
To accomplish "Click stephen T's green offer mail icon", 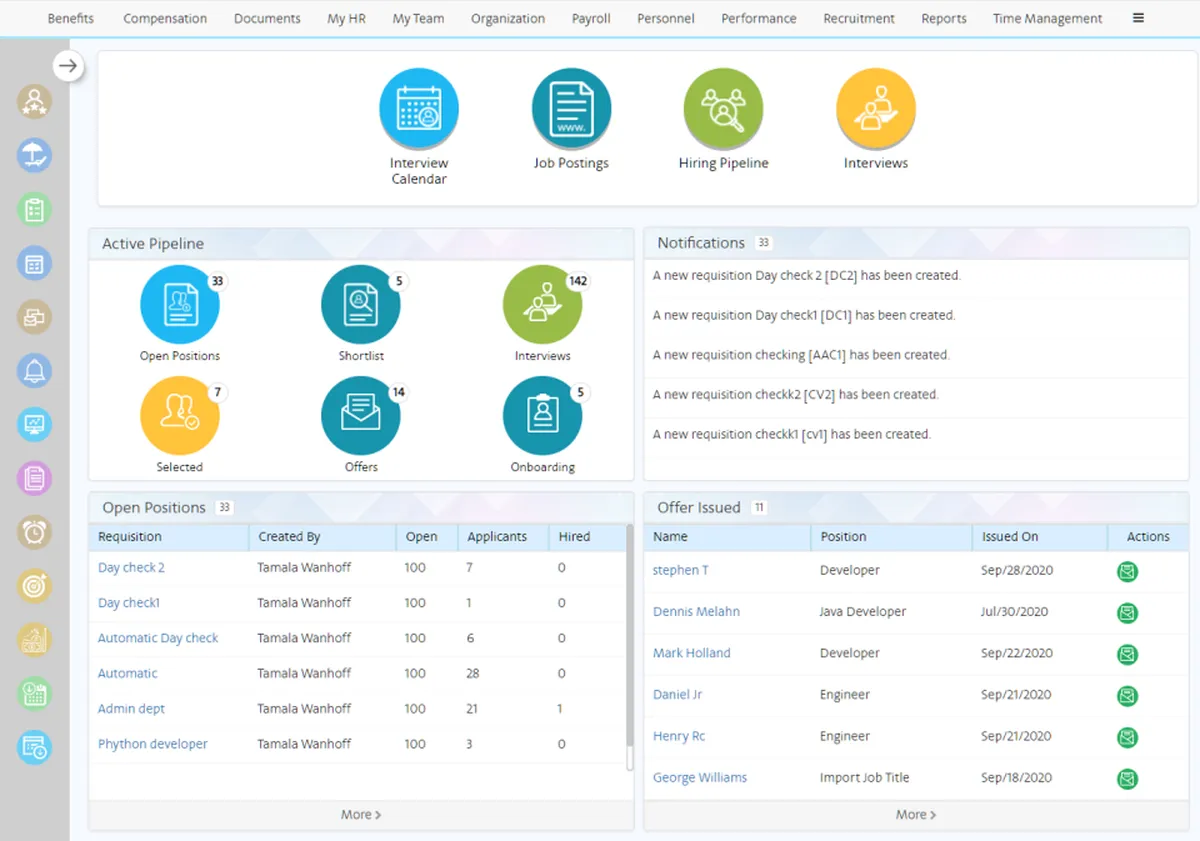I will tap(1127, 571).
